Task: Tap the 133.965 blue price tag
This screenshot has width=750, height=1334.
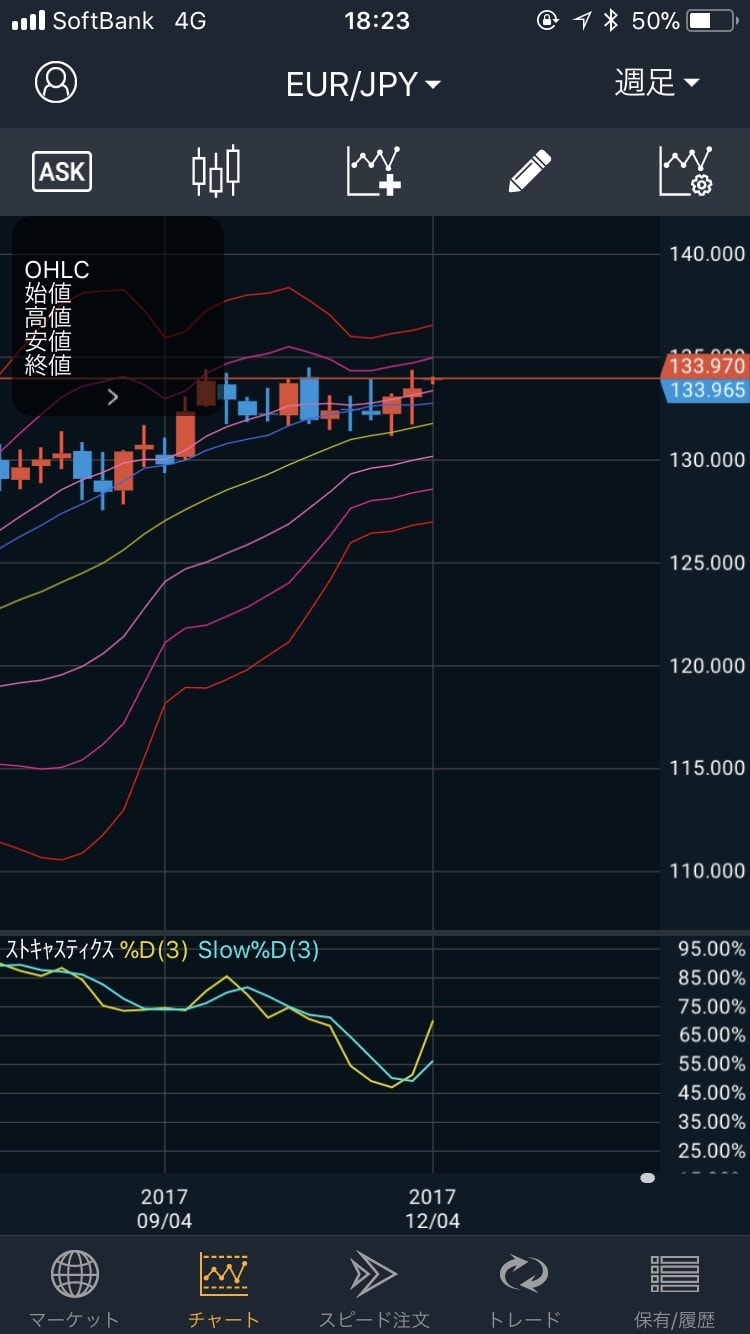Action: click(x=705, y=390)
